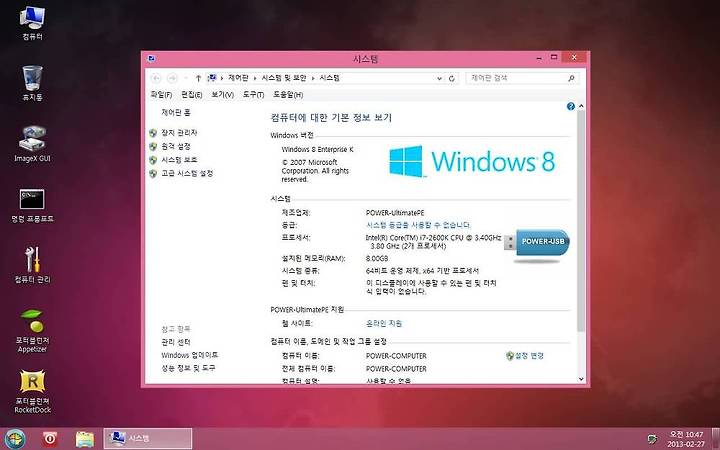This screenshot has width=720, height=450.
Task: Select the 시스템 taskbar window button
Action: [147, 439]
